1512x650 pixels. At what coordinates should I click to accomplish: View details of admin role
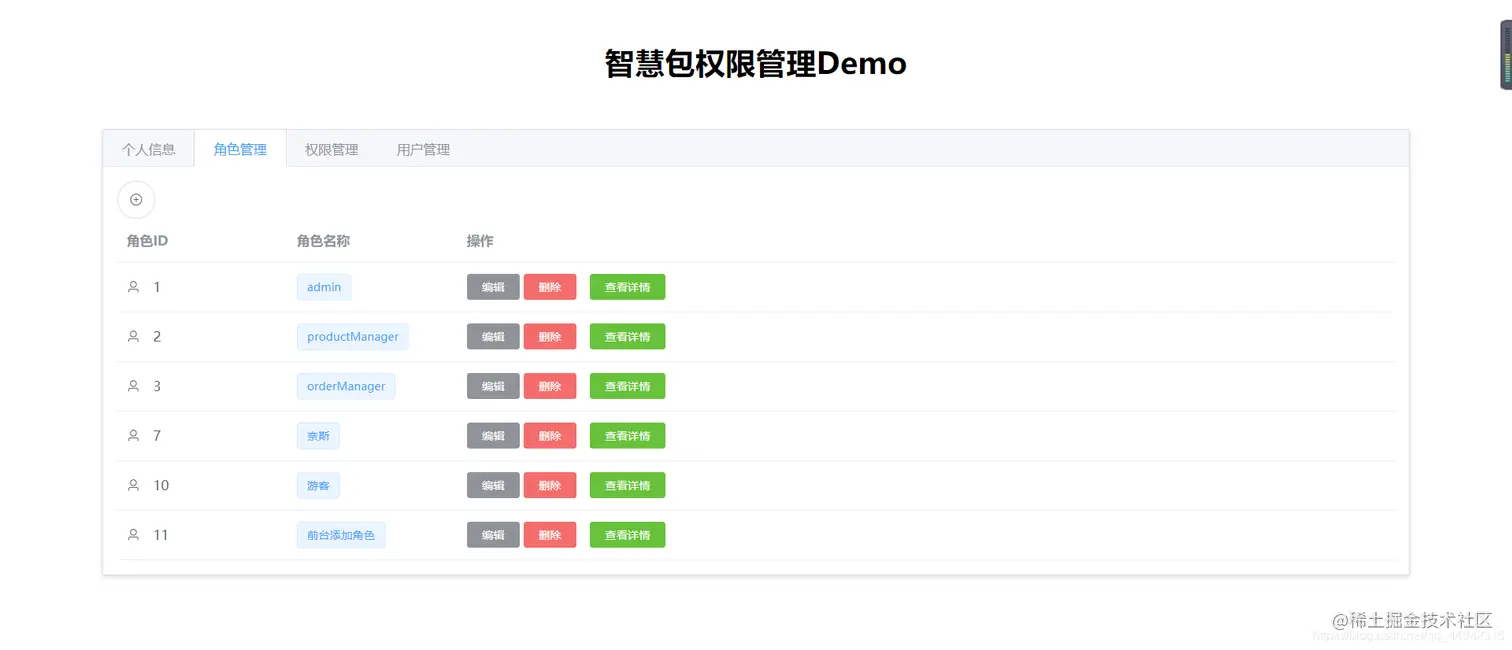[x=627, y=287]
